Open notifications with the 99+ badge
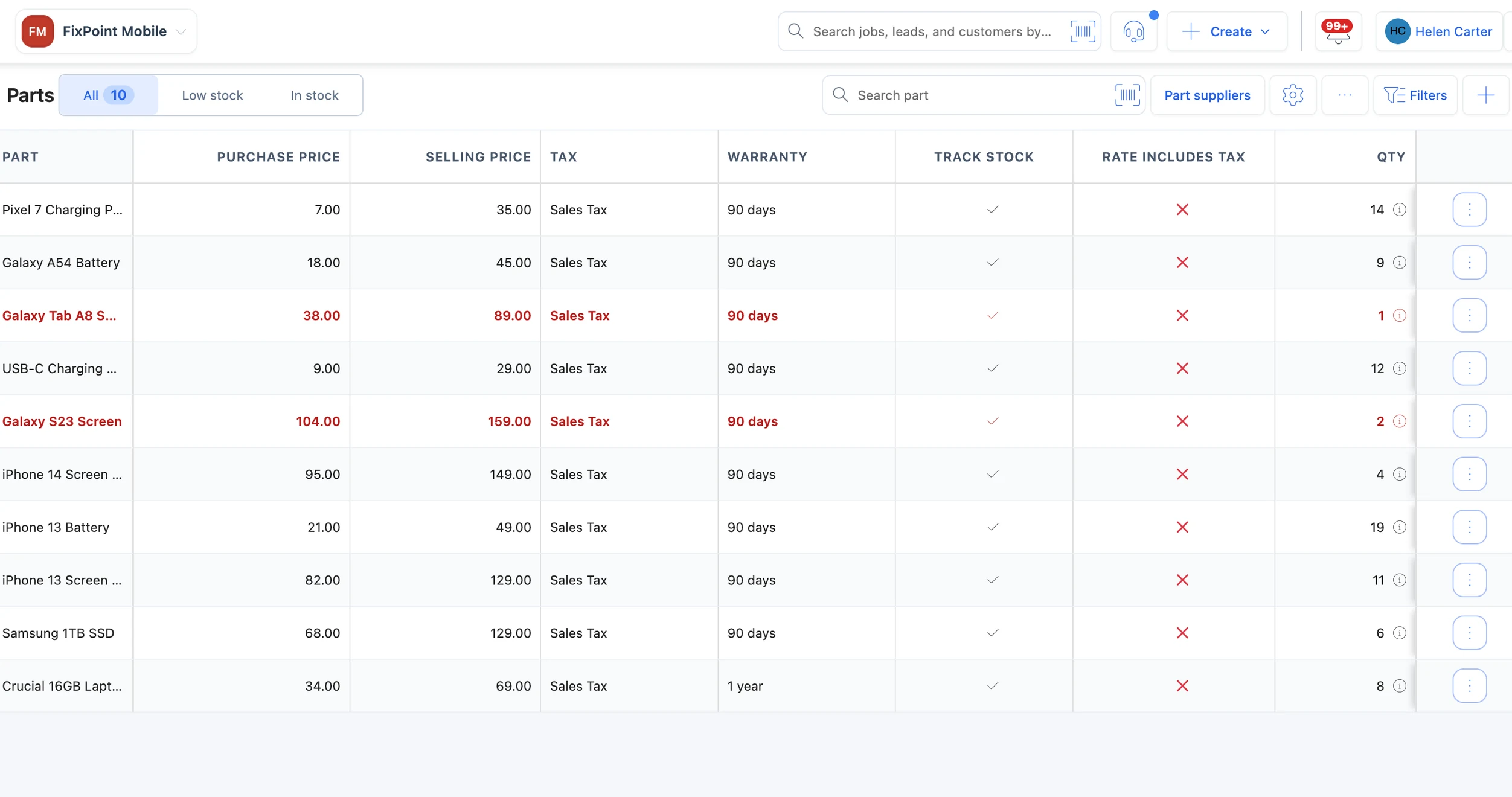This screenshot has height=797, width=1512. tap(1338, 31)
